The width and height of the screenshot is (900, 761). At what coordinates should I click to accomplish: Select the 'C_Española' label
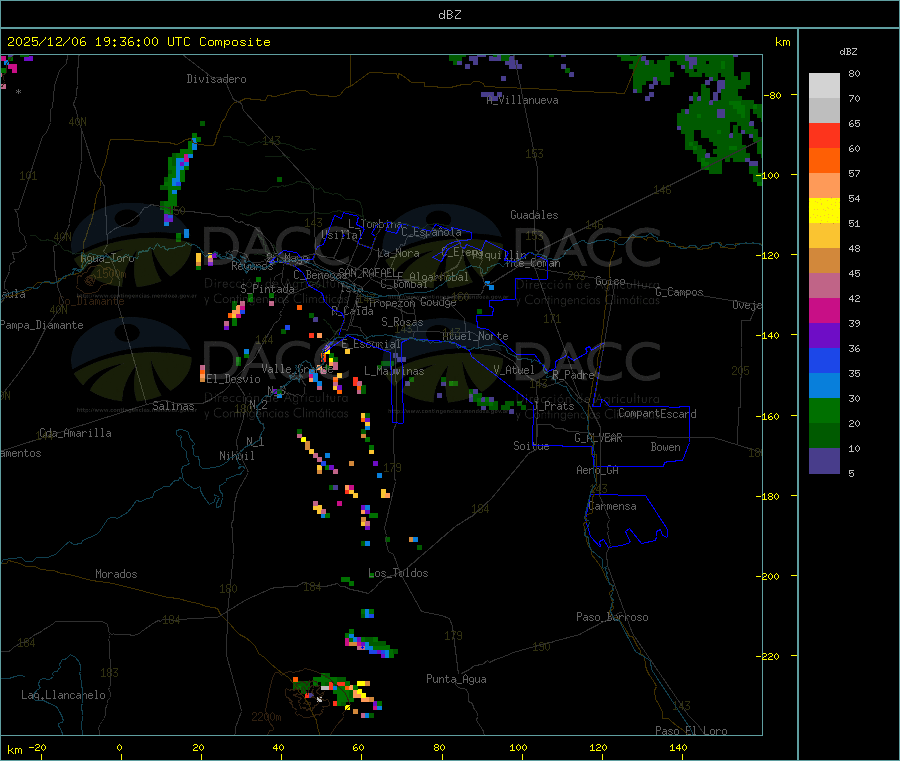432,232
